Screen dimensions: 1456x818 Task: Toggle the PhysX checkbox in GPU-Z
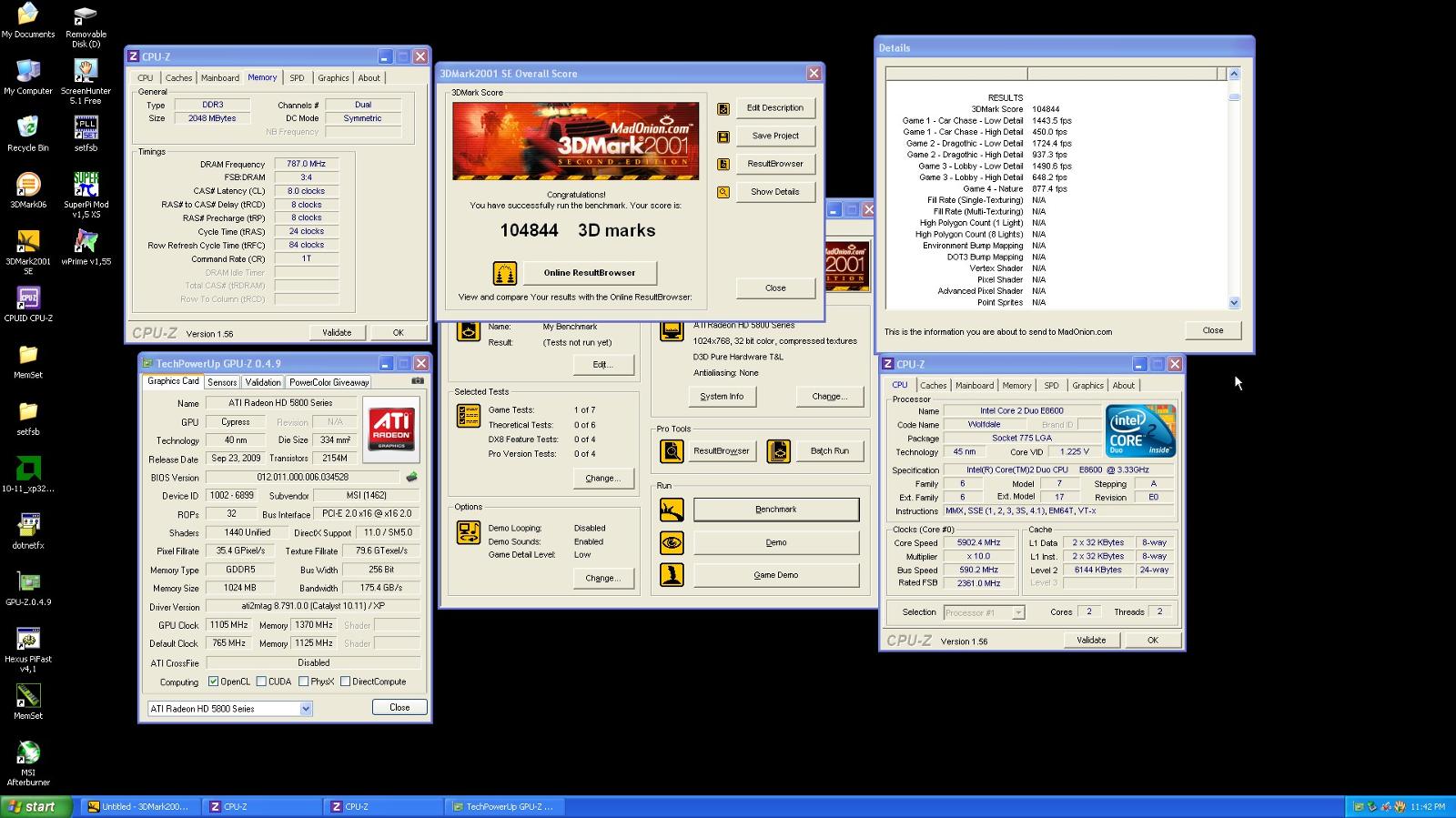[x=303, y=682]
